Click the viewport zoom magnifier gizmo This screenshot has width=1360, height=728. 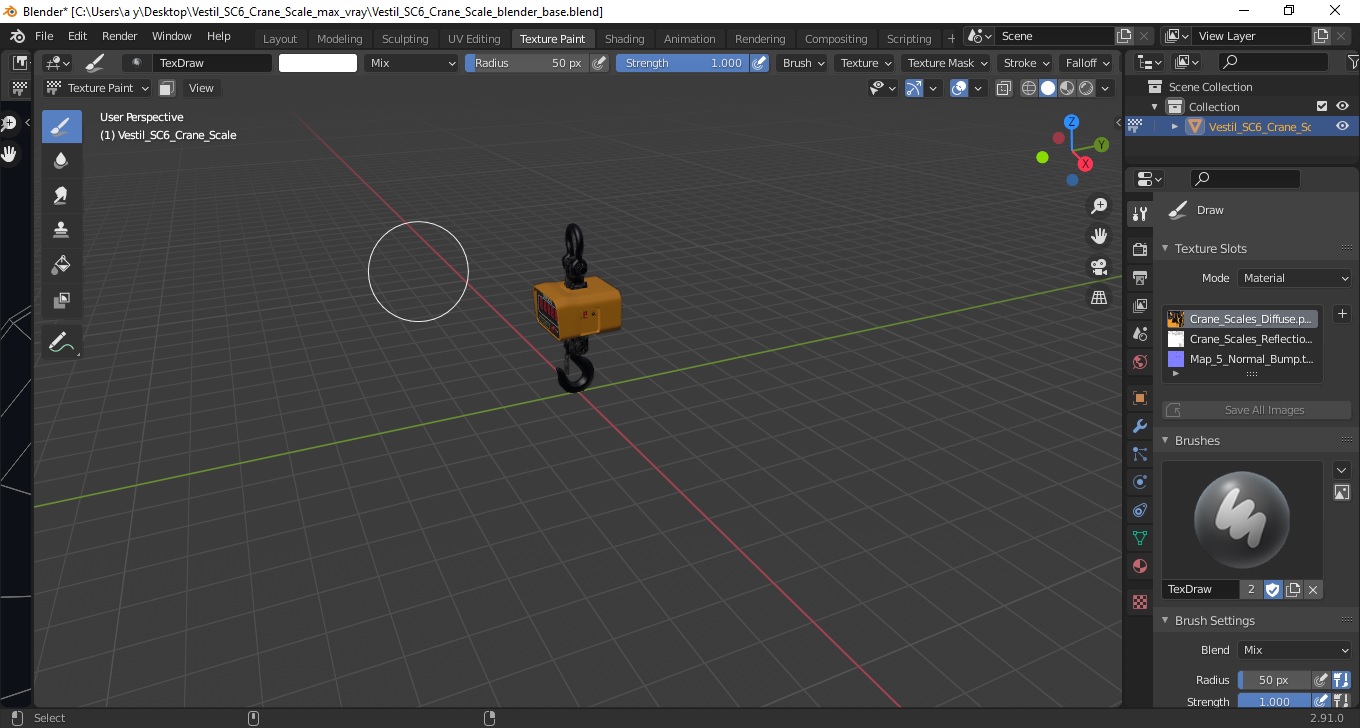1099,206
